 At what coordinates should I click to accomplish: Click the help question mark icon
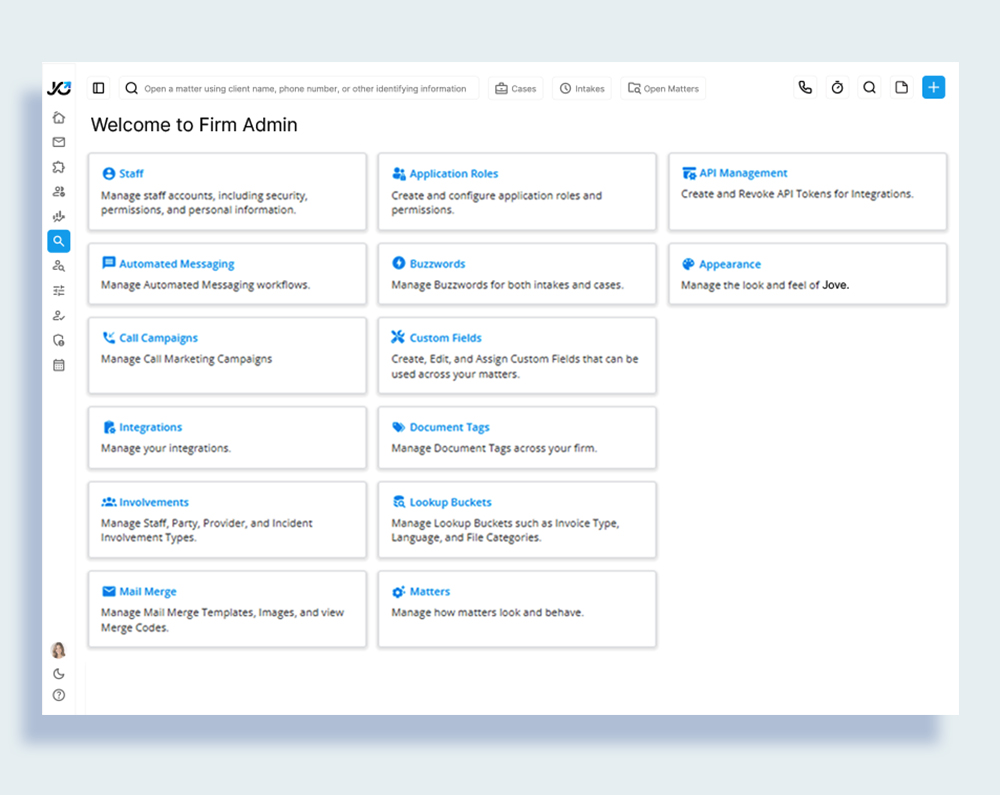tap(59, 695)
